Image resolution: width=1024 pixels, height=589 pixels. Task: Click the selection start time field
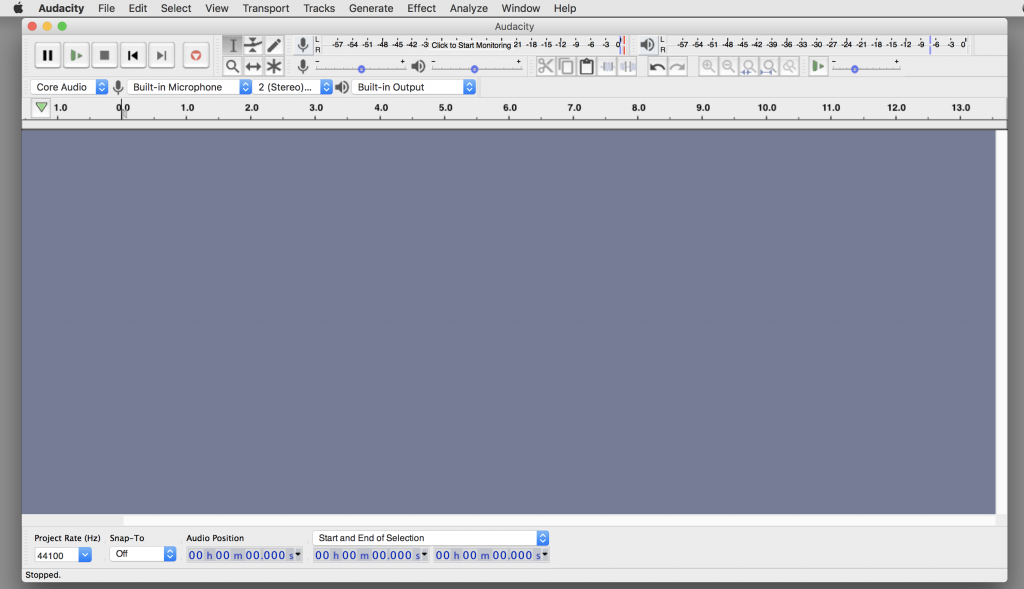tap(371, 555)
